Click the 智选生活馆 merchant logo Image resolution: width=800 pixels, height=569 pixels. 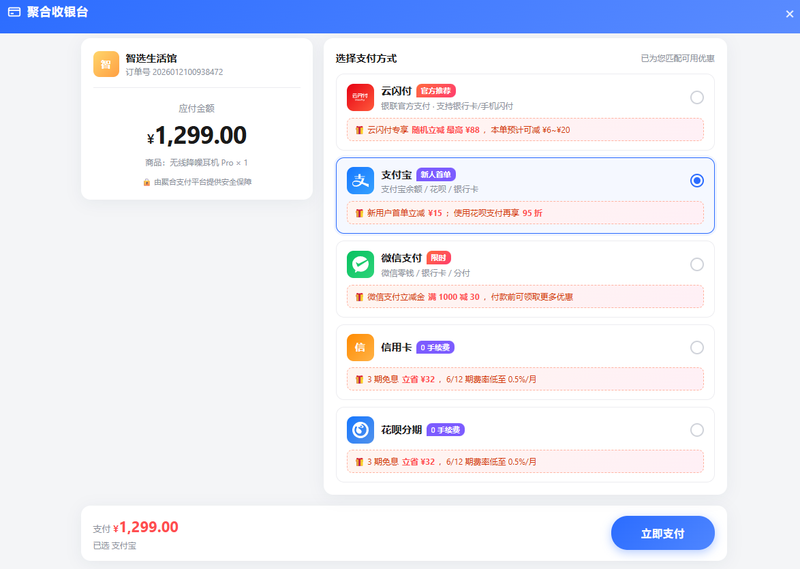click(x=106, y=64)
